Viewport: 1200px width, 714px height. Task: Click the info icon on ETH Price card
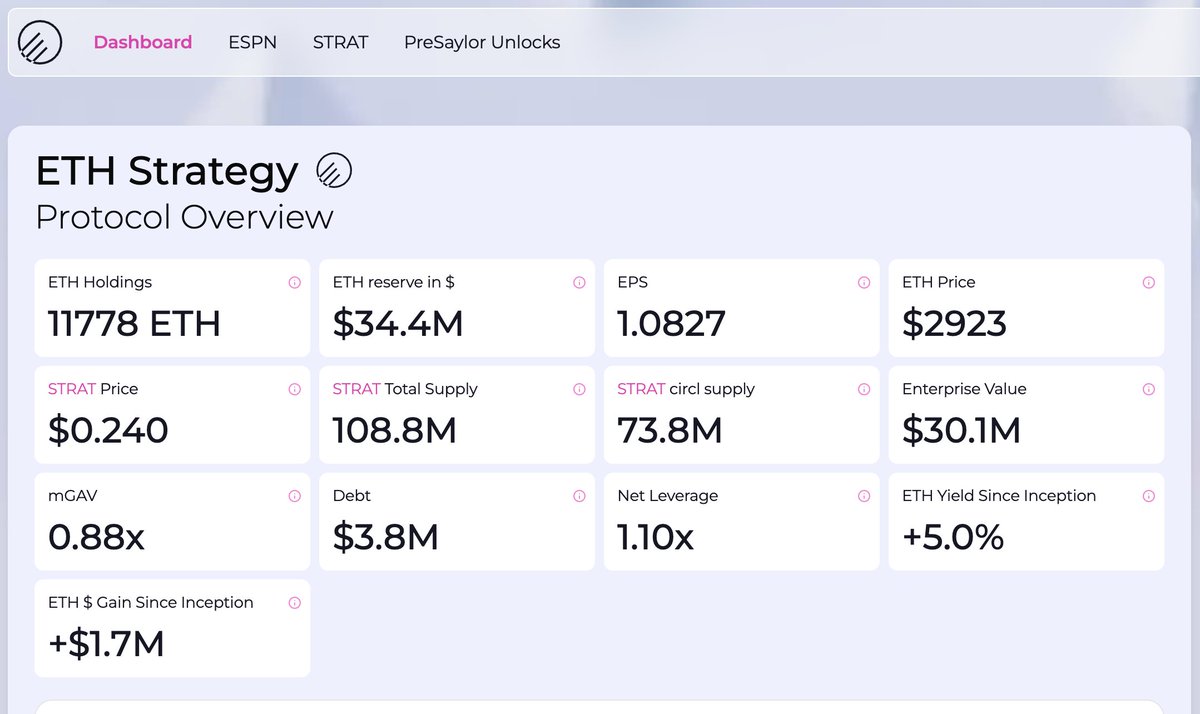tap(1148, 283)
